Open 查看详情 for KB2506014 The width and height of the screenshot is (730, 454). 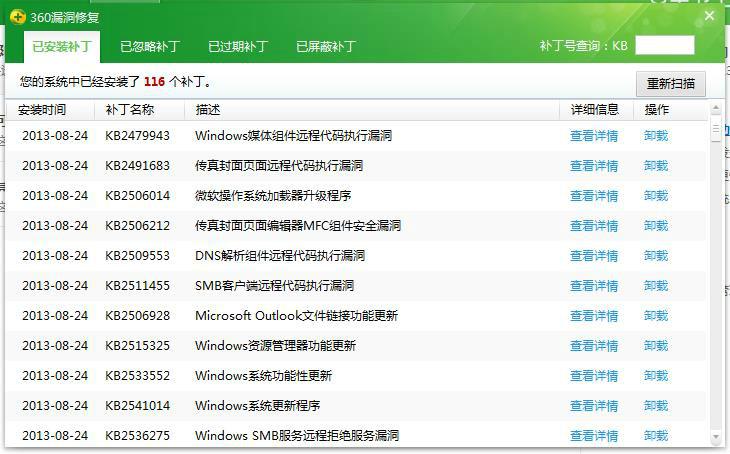594,196
